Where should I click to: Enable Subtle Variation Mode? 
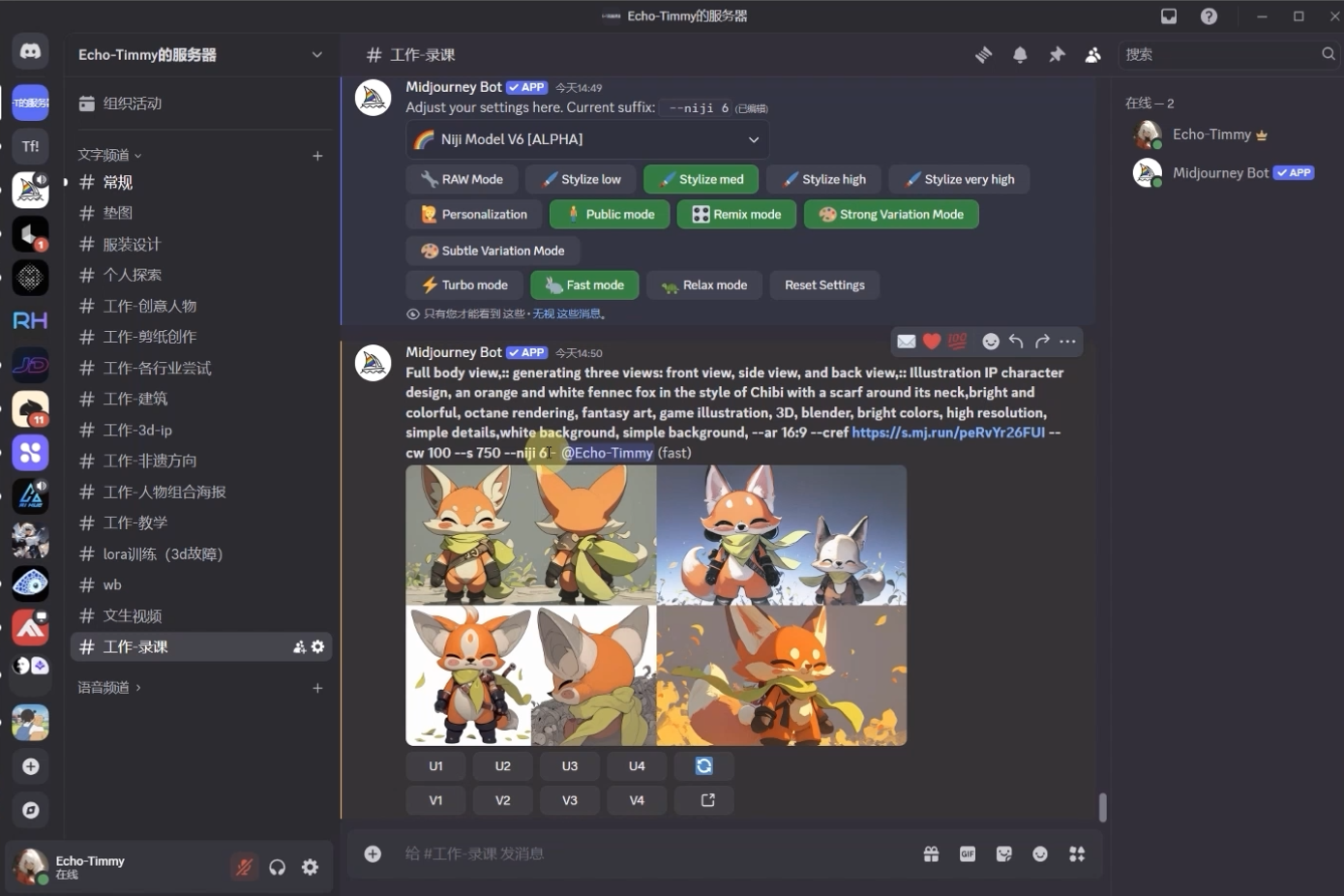tap(493, 251)
